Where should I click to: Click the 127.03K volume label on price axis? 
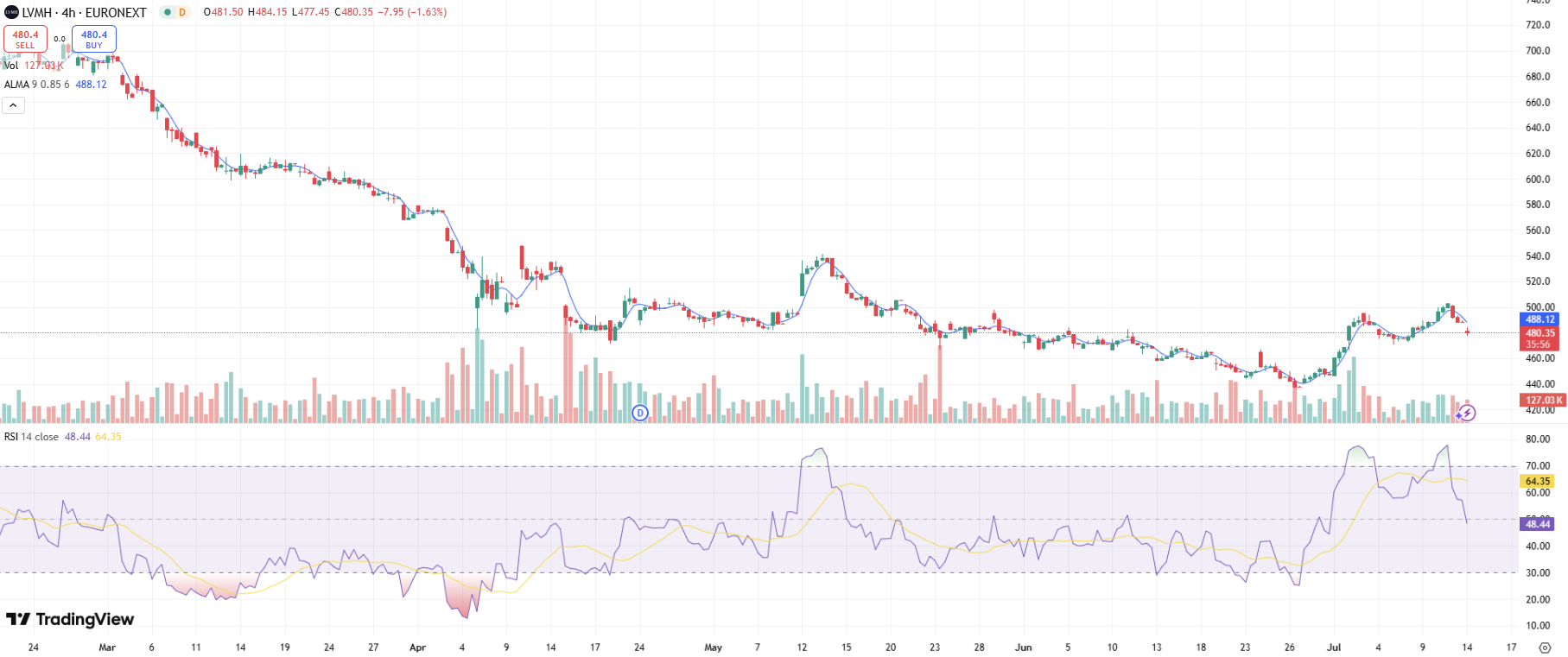[x=1542, y=401]
